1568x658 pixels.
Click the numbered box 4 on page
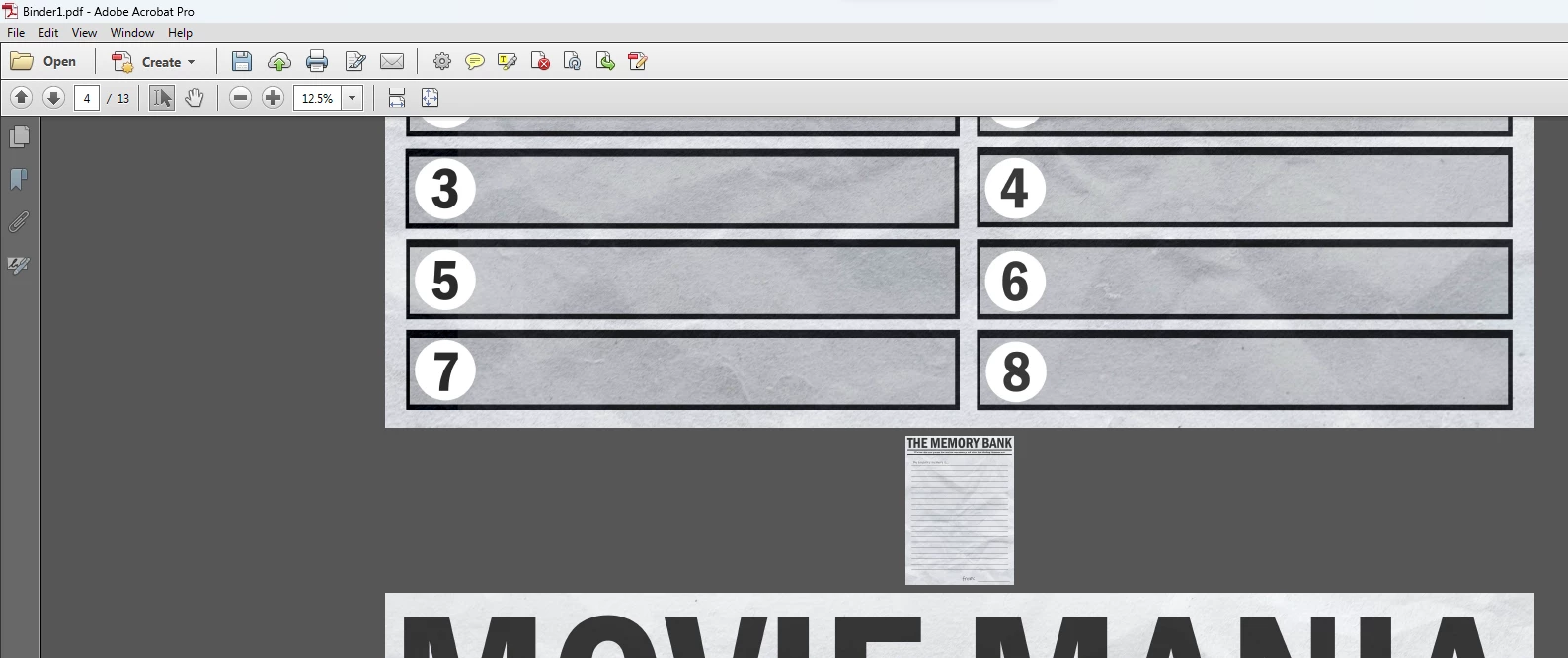coord(1244,188)
